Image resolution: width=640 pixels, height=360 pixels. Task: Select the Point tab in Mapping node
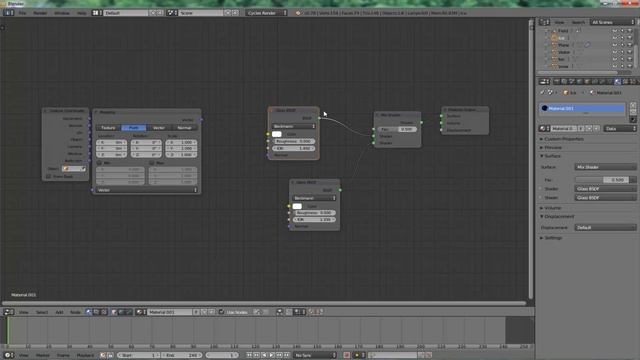(x=133, y=128)
